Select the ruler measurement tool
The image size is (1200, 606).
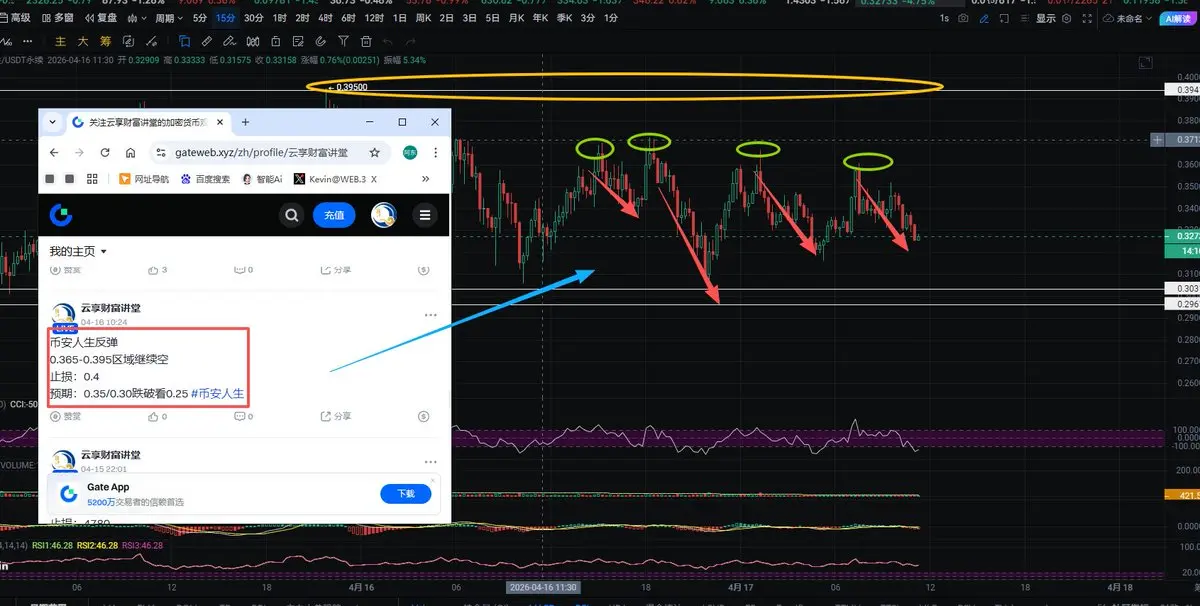207,41
